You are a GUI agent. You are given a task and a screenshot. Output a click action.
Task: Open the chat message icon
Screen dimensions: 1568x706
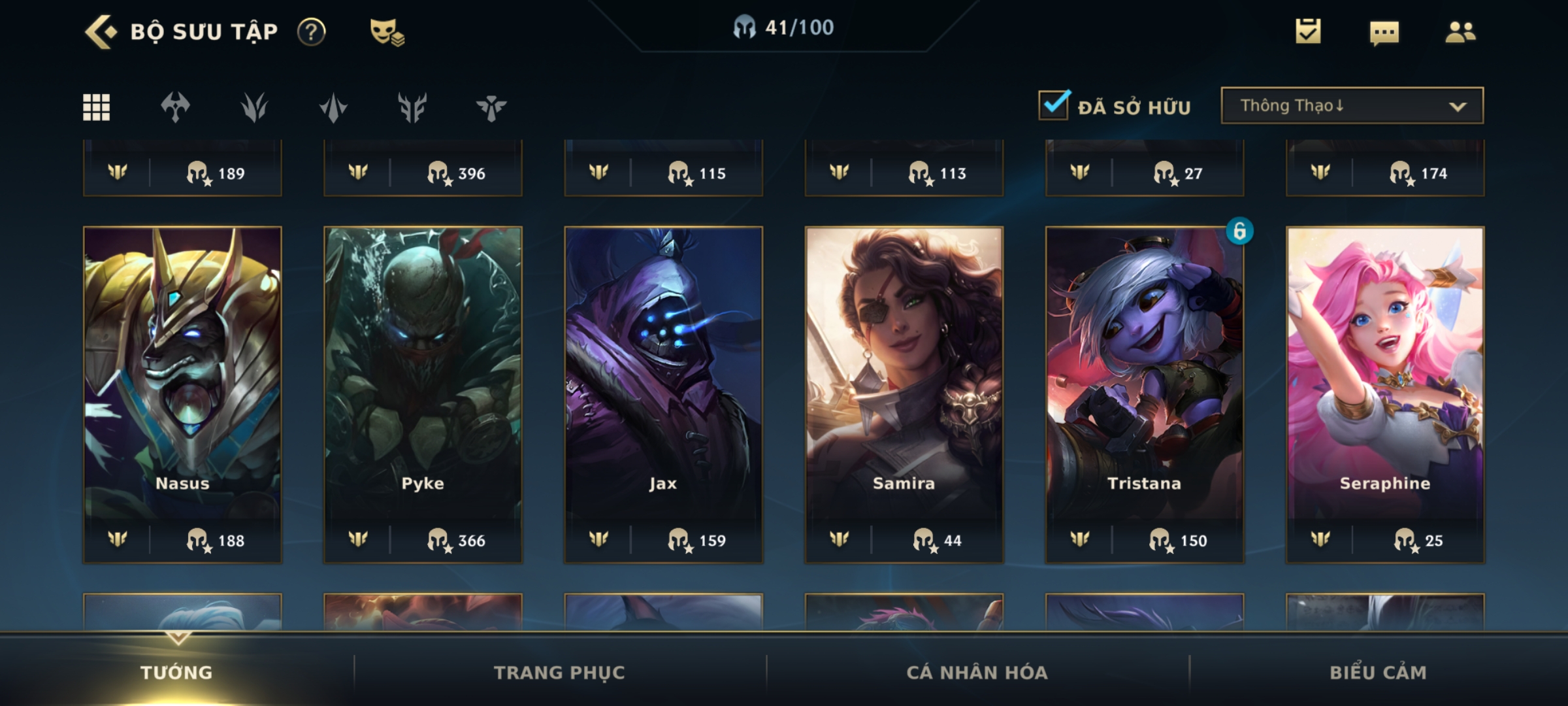point(1384,33)
